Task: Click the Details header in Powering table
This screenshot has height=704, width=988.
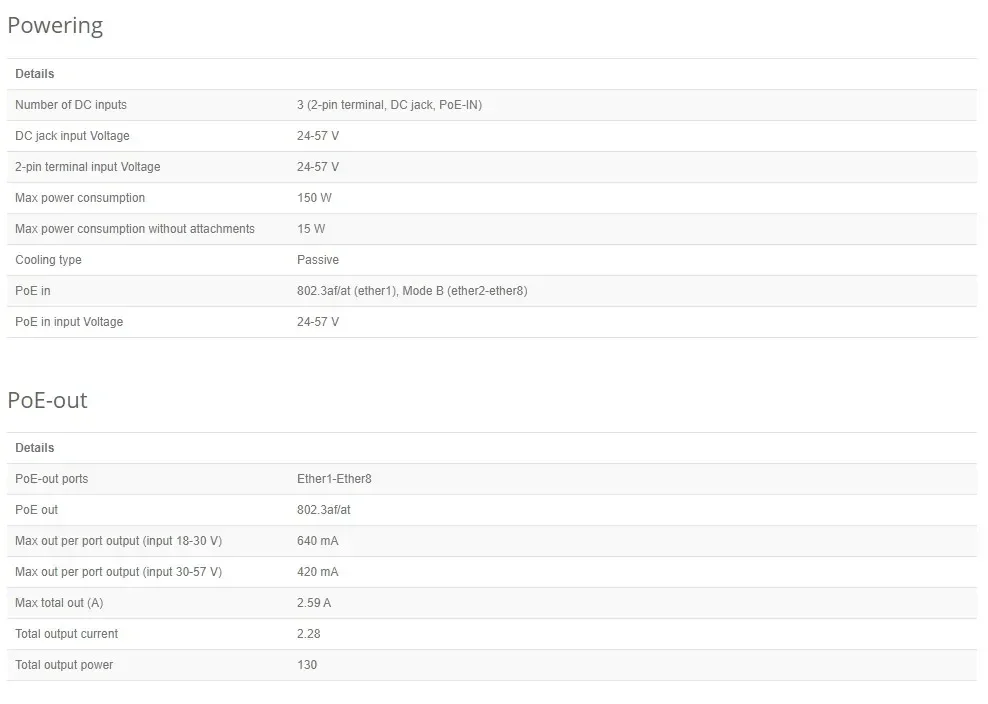Action: (35, 74)
